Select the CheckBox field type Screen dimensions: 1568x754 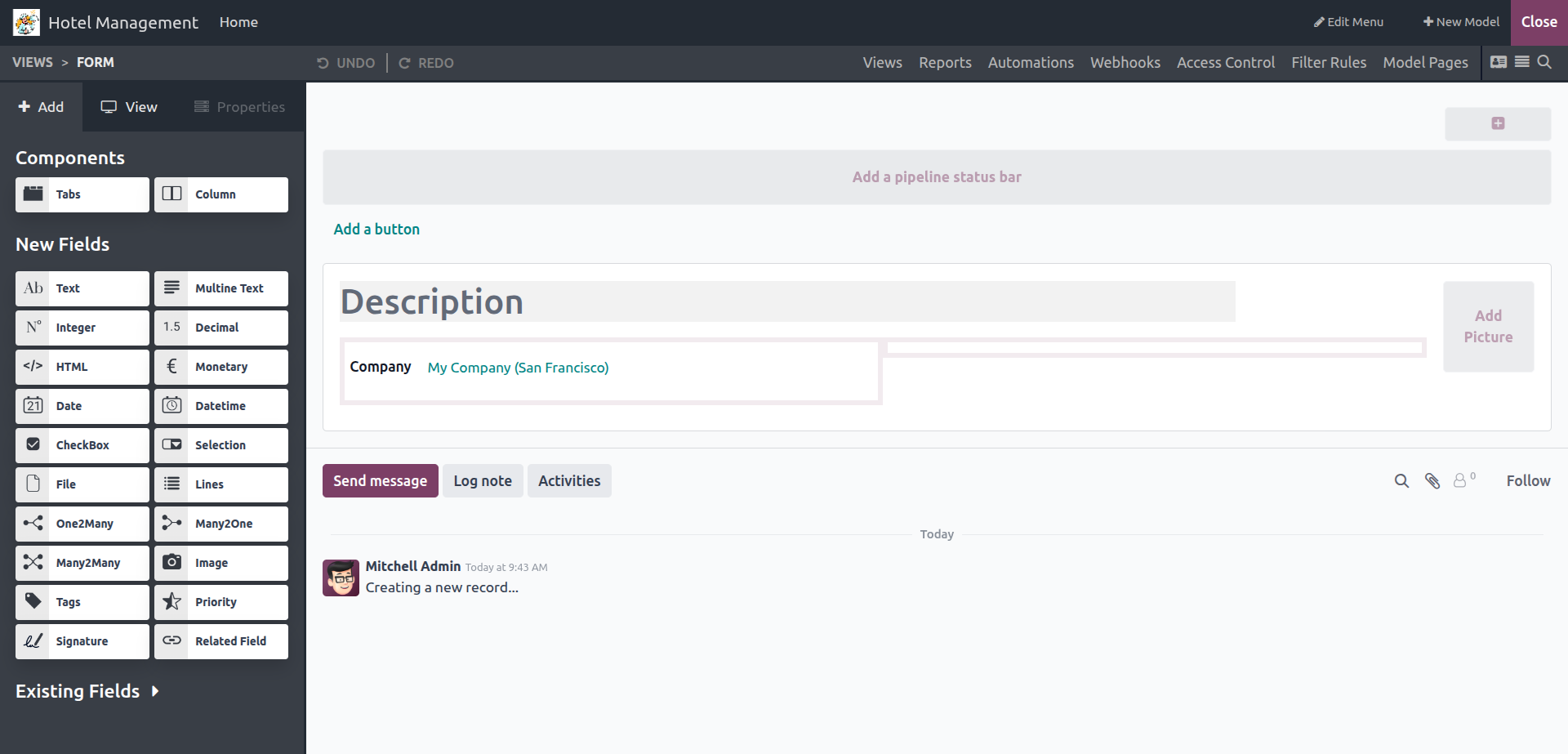click(82, 445)
